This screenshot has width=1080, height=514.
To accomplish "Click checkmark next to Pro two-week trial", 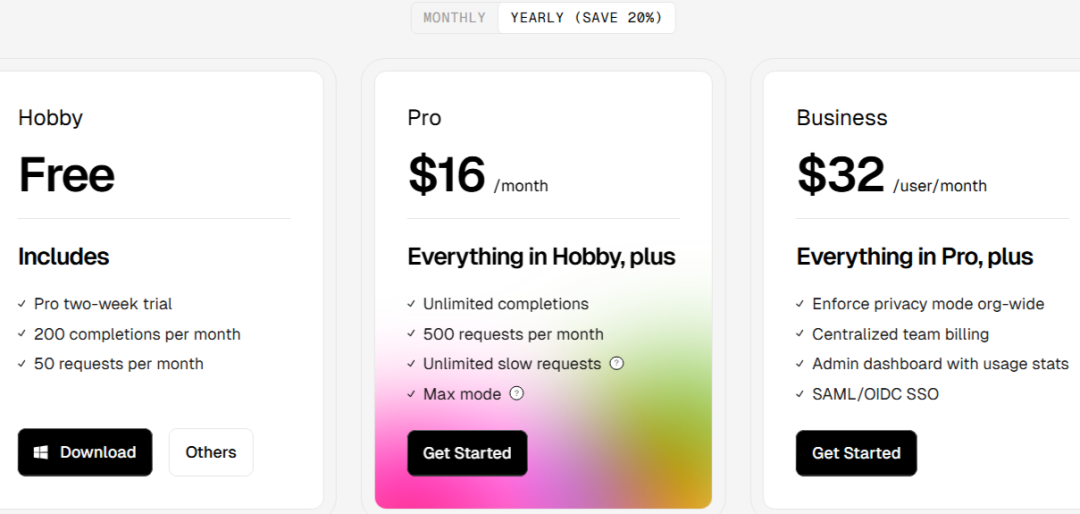I will (x=22, y=303).
